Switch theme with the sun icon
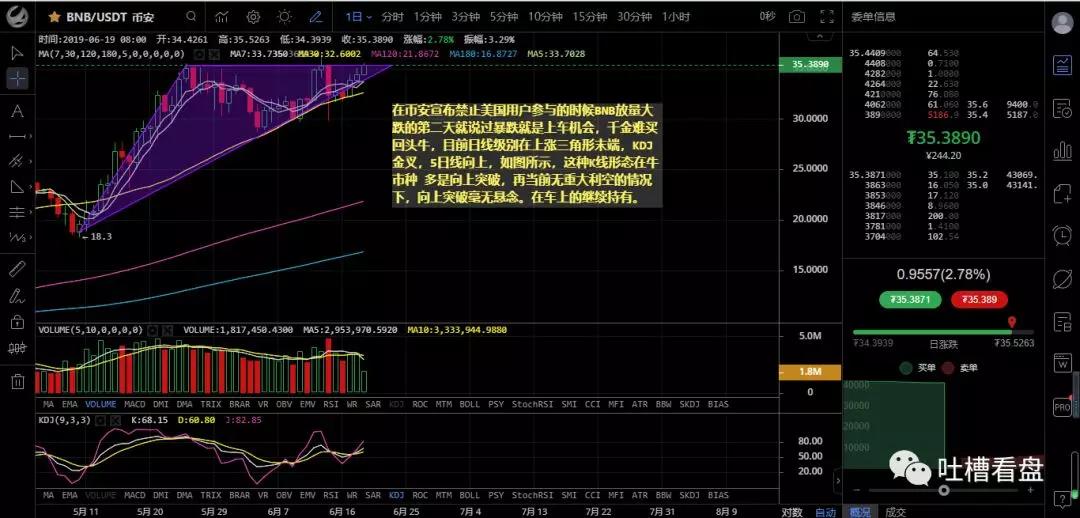 coord(284,17)
